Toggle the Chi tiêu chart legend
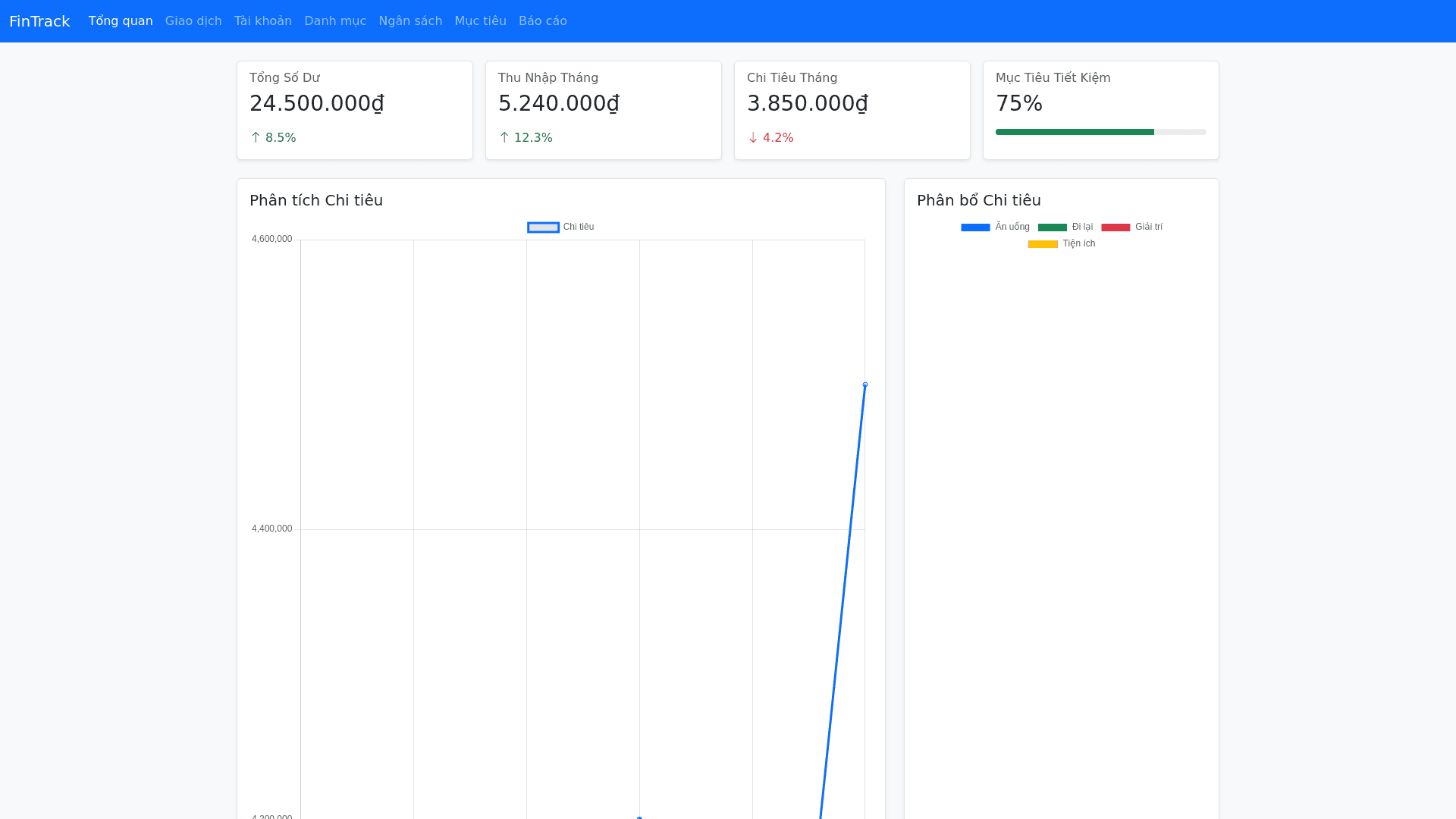 [x=560, y=227]
